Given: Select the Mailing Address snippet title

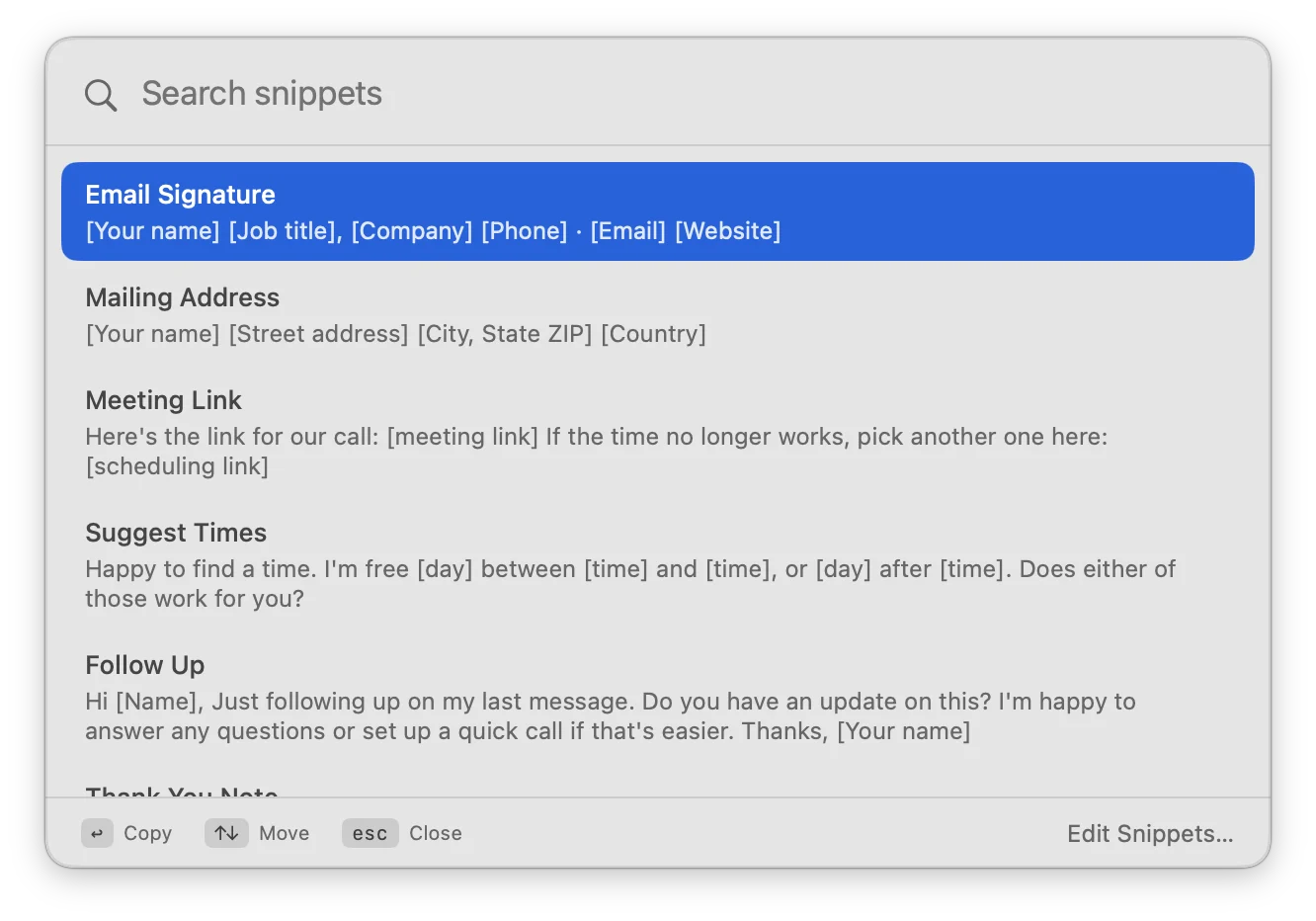Looking at the screenshot, I should coord(182,296).
